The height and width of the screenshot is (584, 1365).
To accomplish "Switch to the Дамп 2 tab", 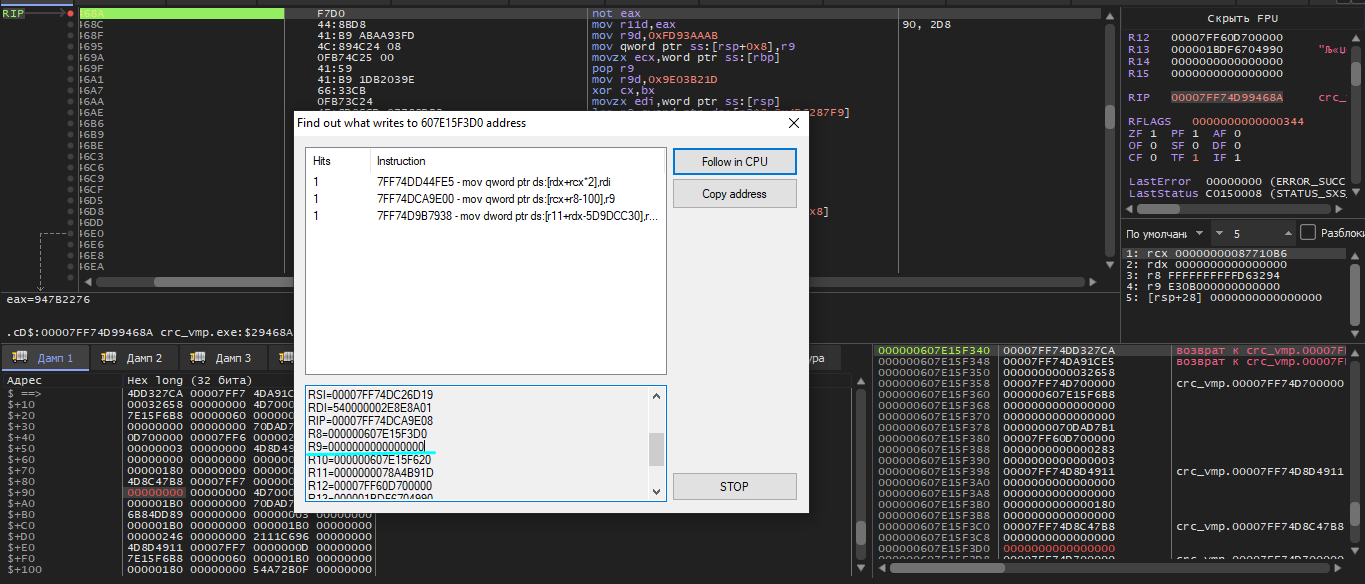I will pyautogui.click(x=133, y=358).
